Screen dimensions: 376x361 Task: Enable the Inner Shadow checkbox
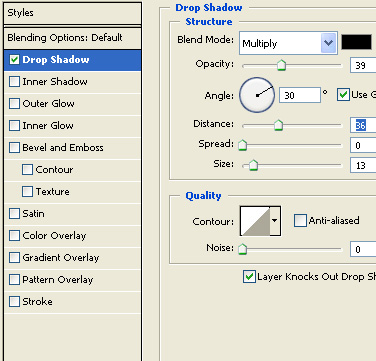pyautogui.click(x=14, y=82)
